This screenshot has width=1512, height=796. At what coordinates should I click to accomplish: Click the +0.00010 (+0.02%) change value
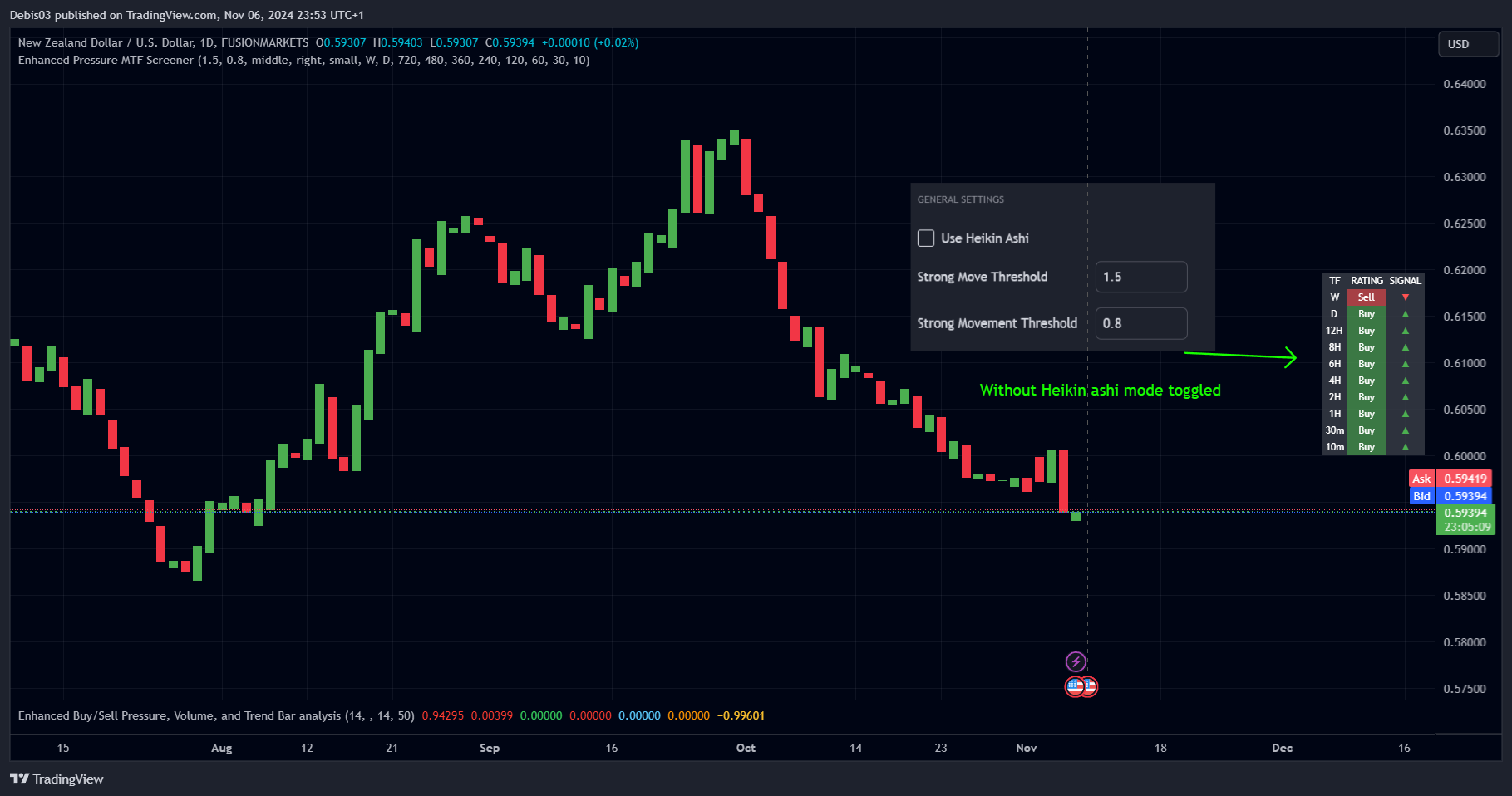(590, 42)
